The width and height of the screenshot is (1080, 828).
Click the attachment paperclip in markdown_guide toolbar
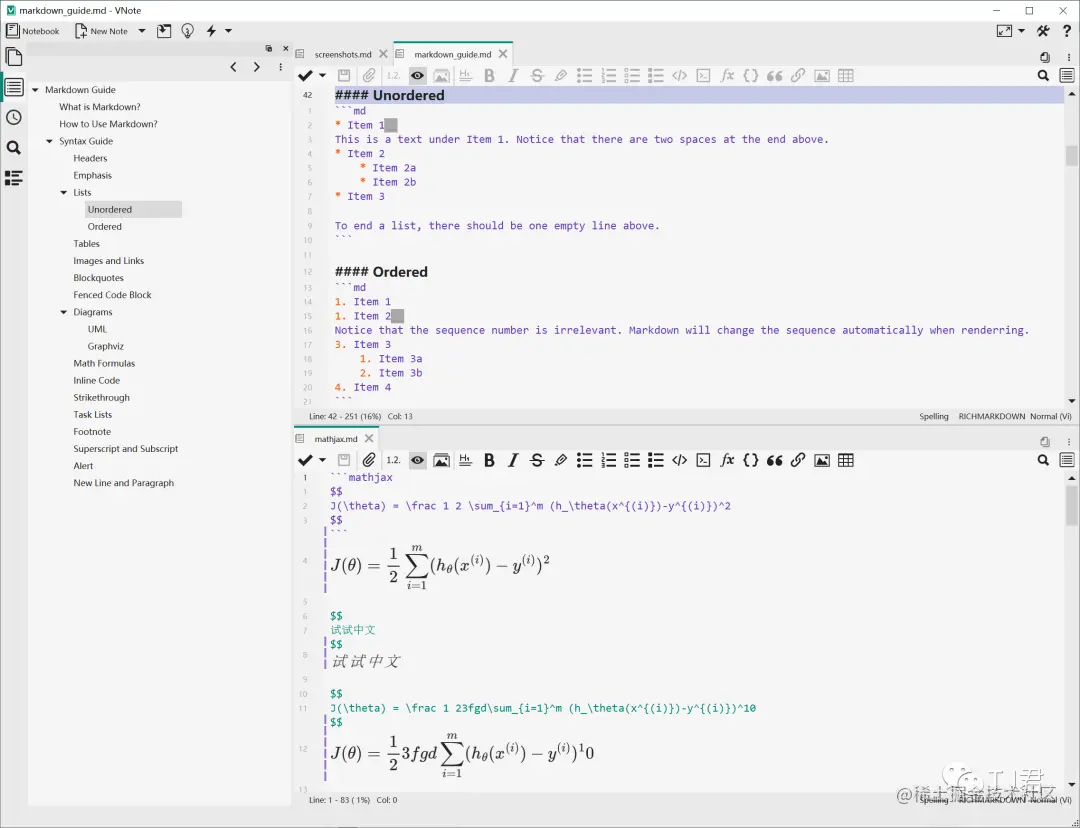[x=369, y=76]
